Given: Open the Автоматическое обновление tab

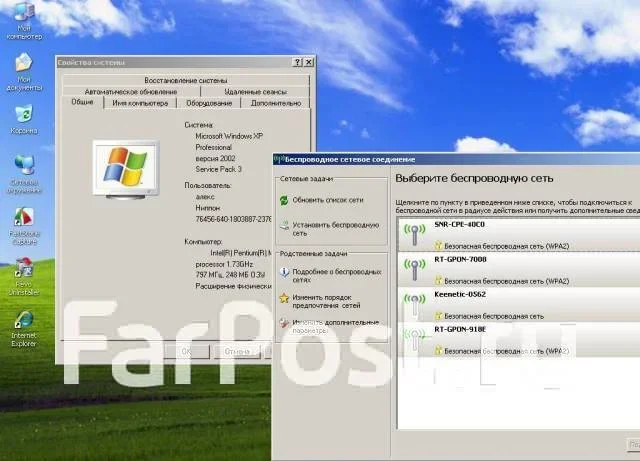Looking at the screenshot, I should click(131, 91).
